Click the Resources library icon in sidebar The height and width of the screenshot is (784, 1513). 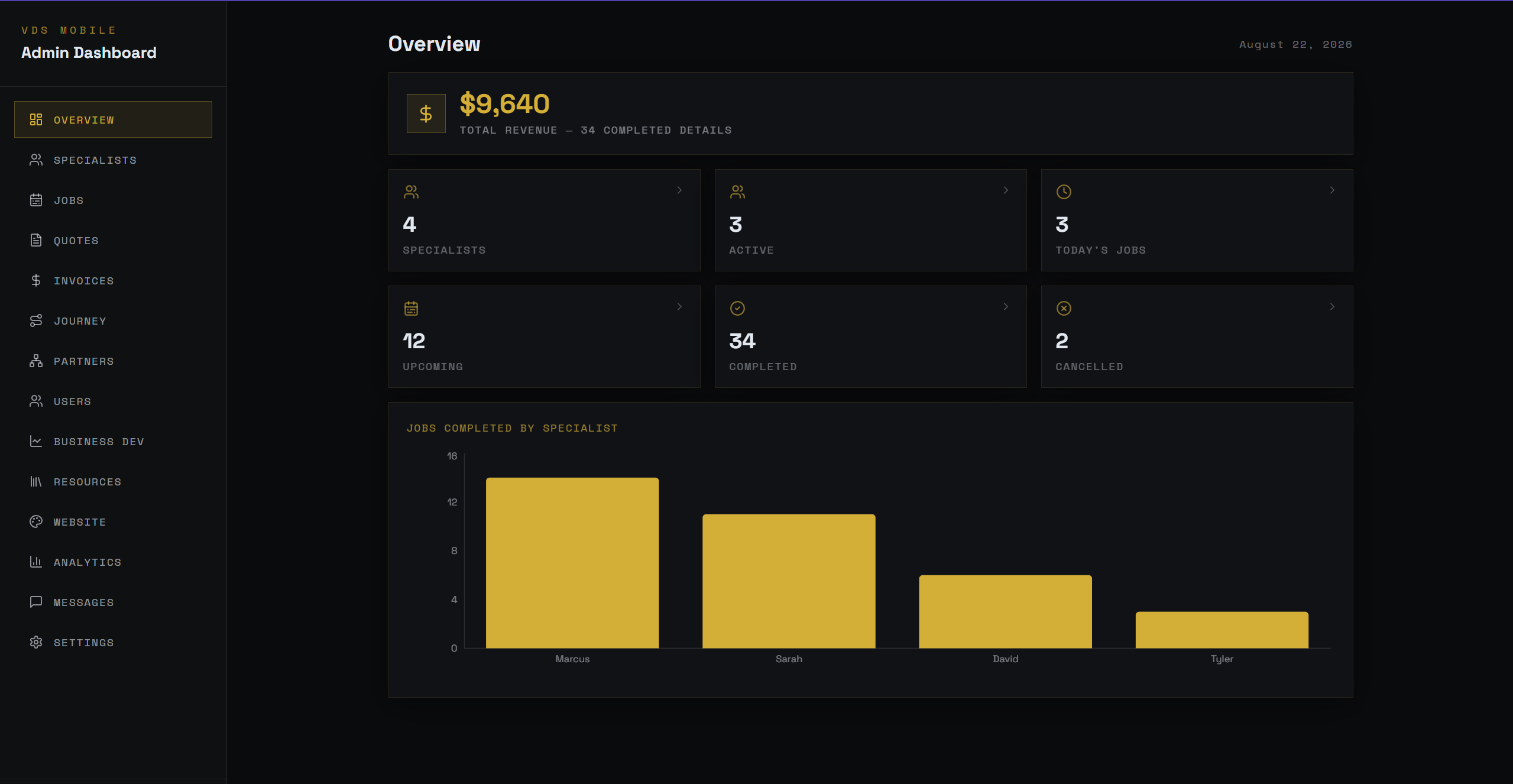pos(36,481)
